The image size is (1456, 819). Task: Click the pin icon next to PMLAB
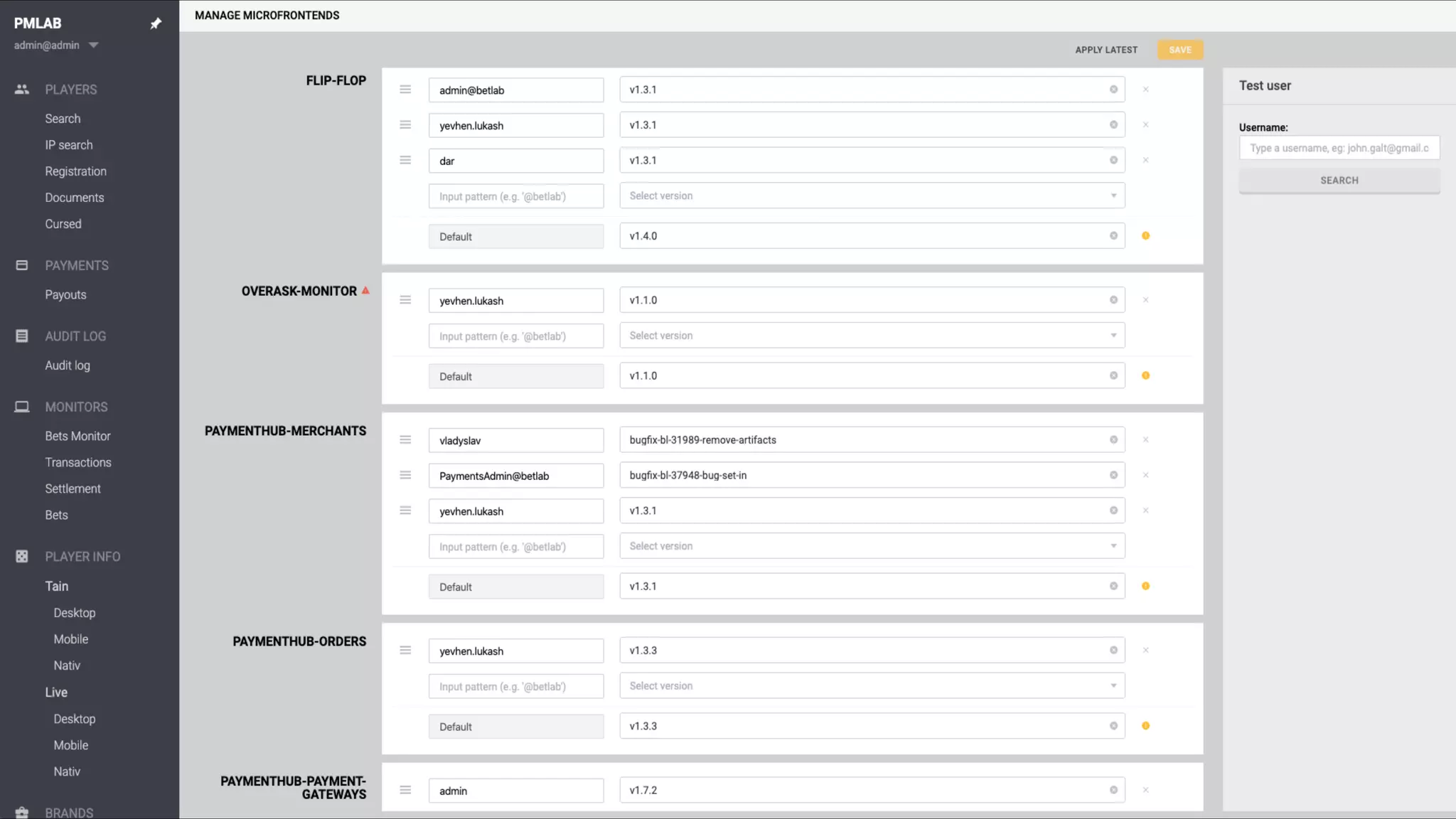156,23
